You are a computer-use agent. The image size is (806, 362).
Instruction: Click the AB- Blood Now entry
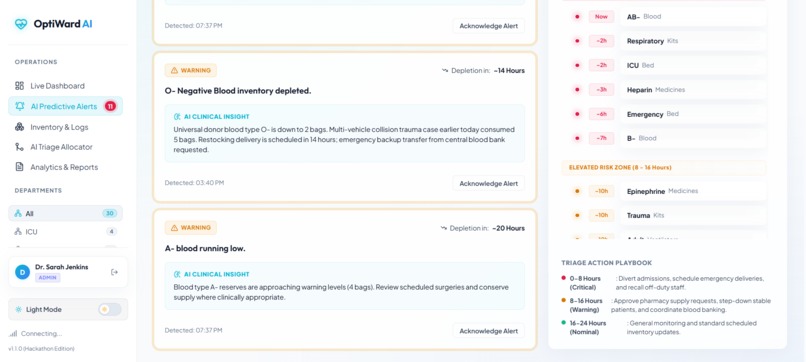click(693, 16)
